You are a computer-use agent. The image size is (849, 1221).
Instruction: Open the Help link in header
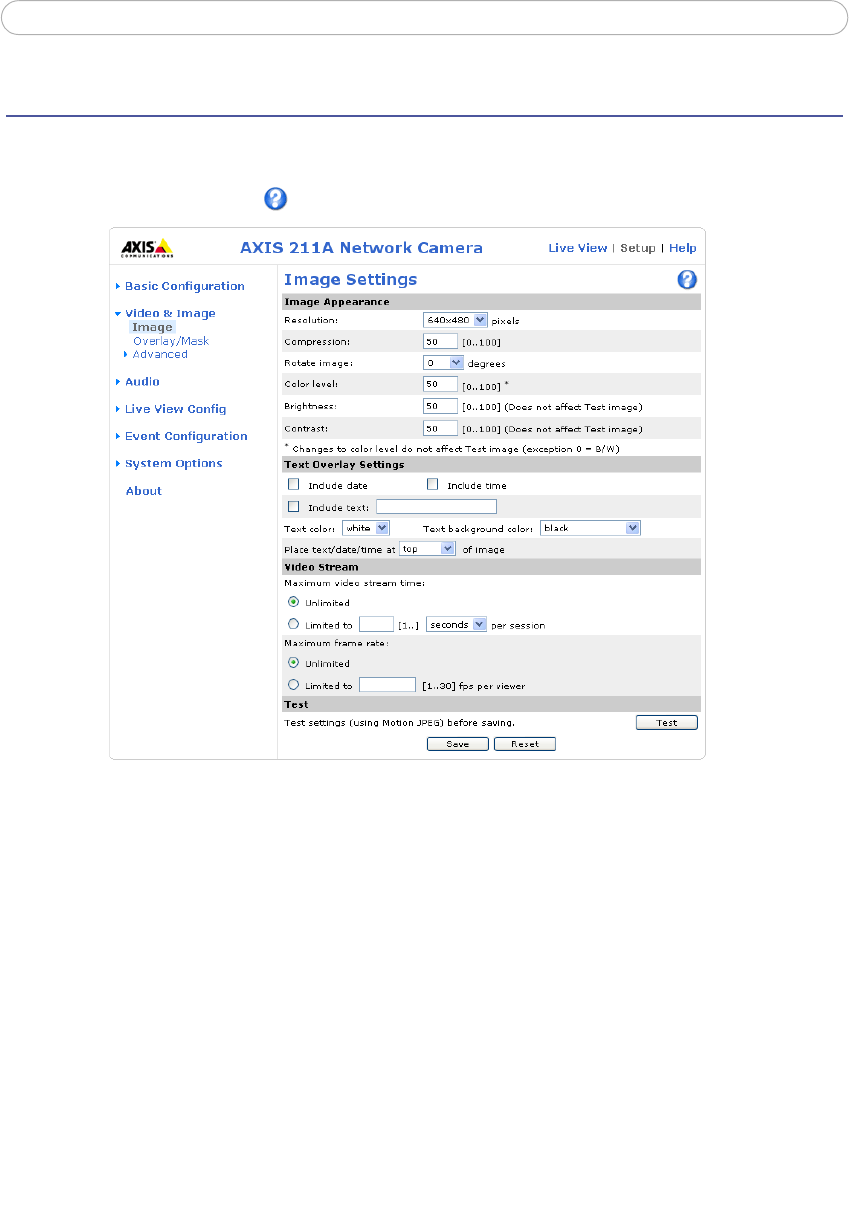click(683, 248)
